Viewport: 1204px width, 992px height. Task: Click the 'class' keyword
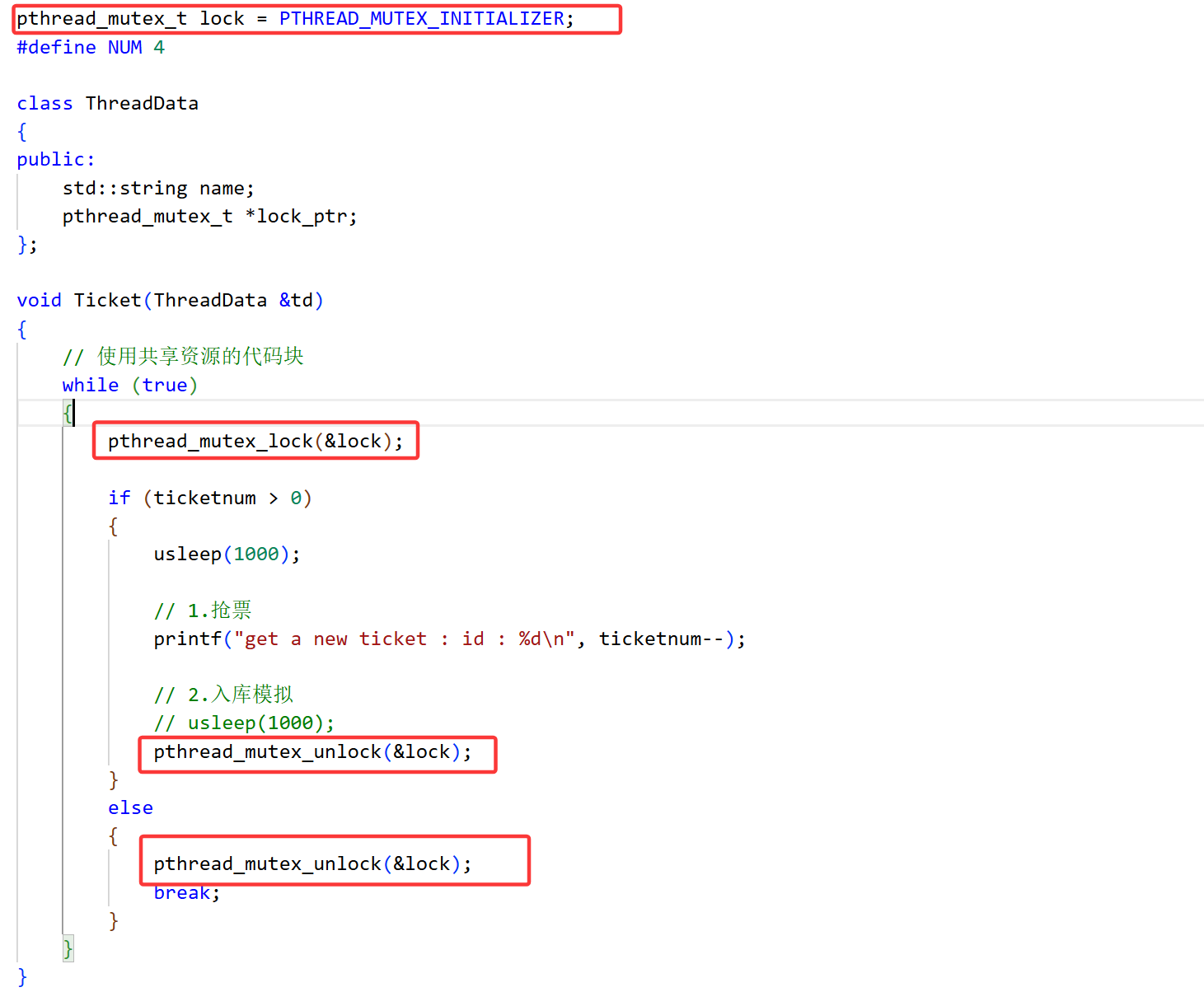pyautogui.click(x=45, y=103)
